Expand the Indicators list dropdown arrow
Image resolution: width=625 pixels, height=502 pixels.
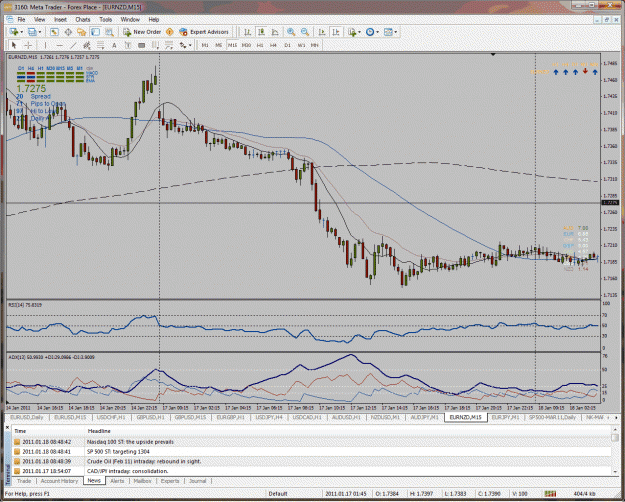359,32
